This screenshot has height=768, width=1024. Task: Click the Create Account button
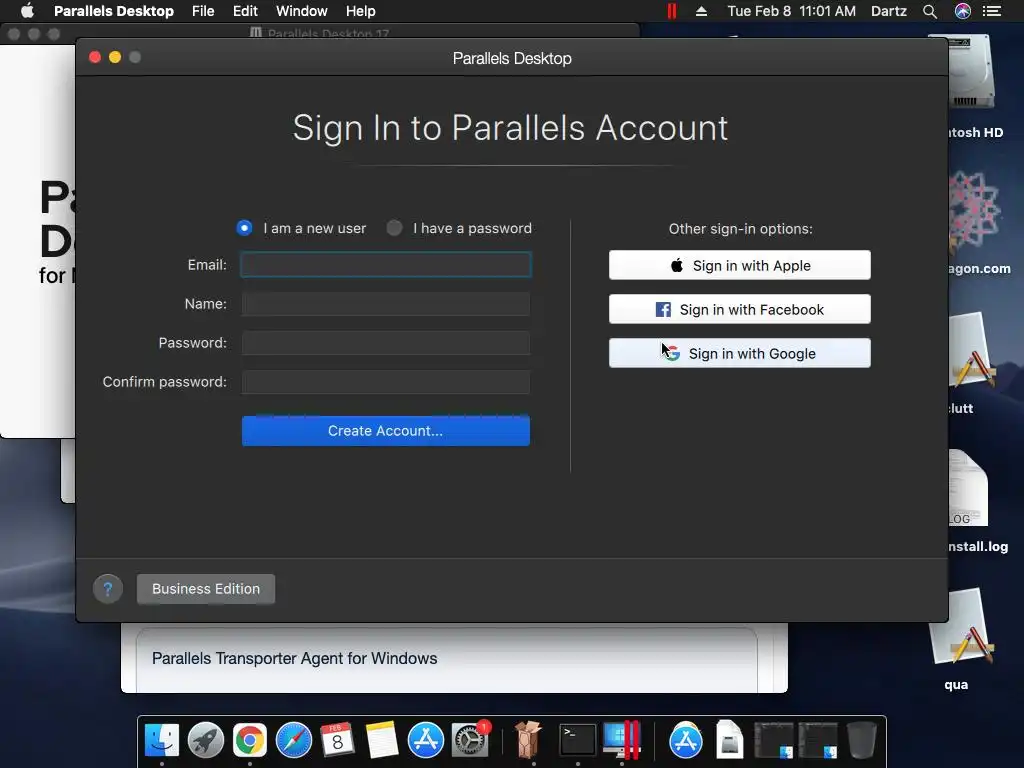point(386,431)
